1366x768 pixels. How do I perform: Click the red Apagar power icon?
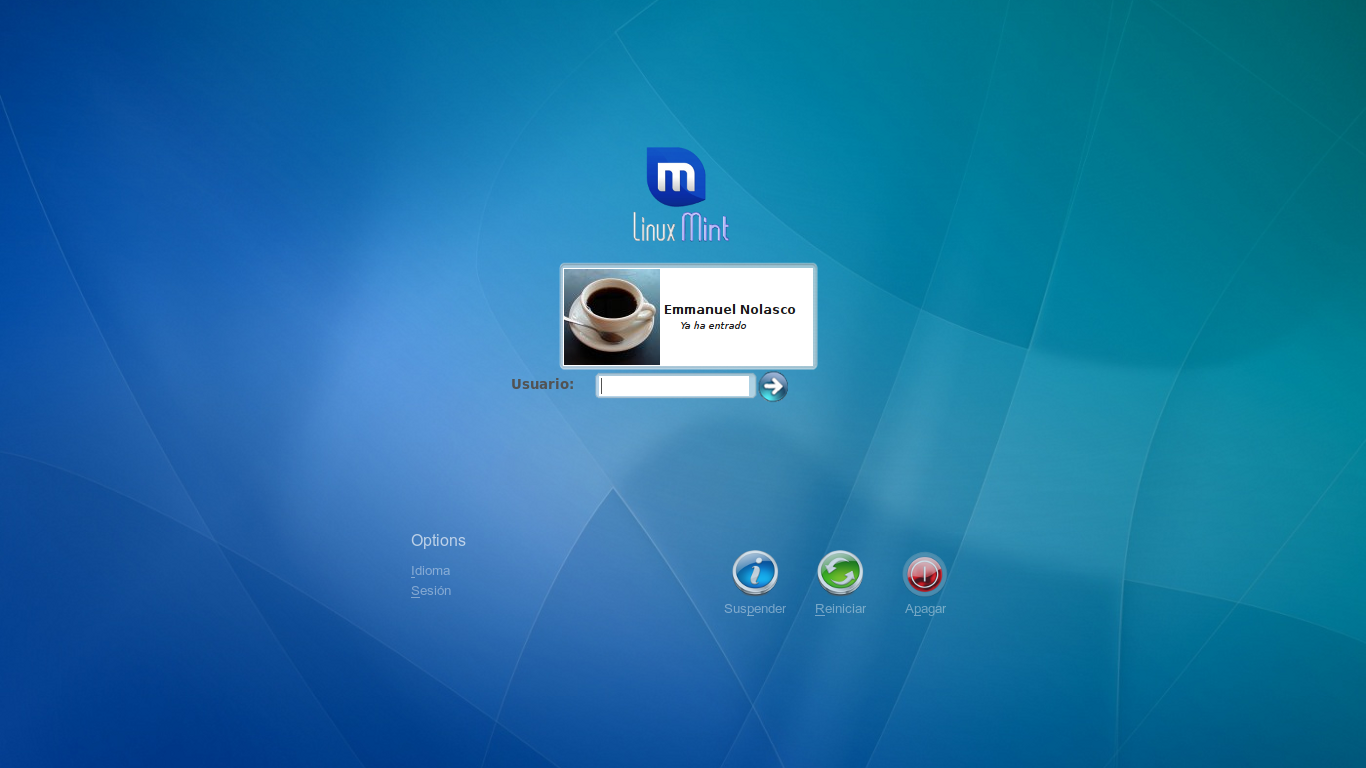click(x=924, y=574)
